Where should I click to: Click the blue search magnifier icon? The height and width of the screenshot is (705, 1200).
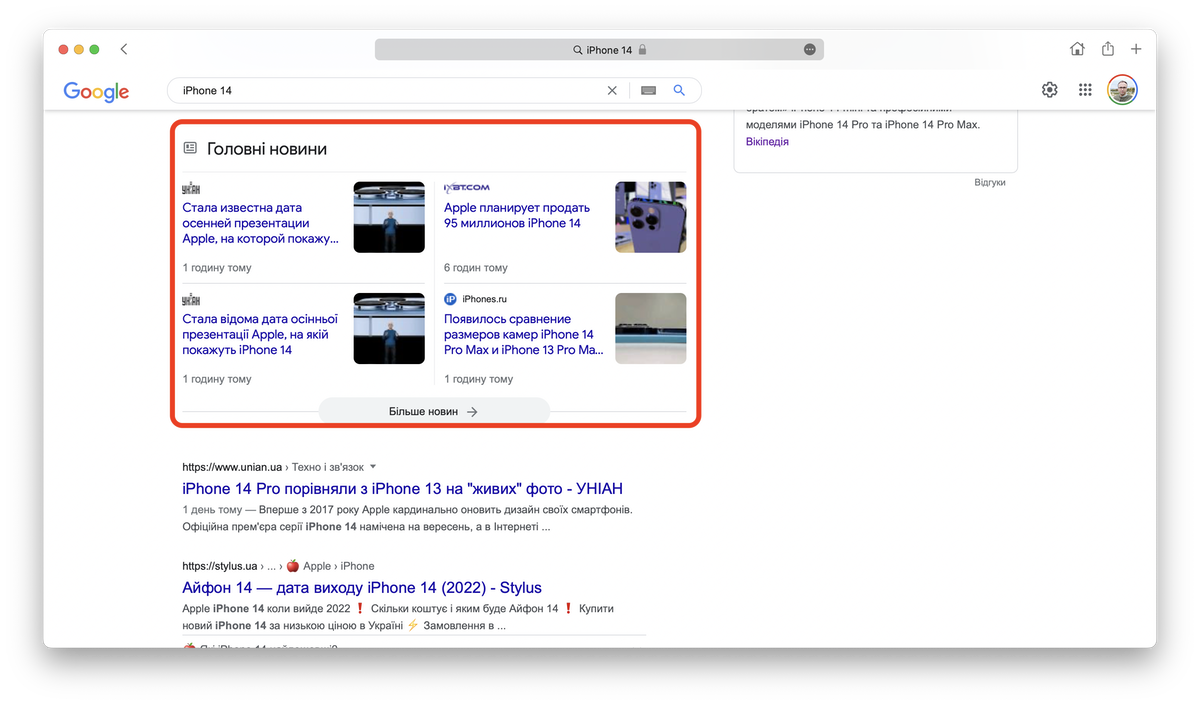point(679,91)
